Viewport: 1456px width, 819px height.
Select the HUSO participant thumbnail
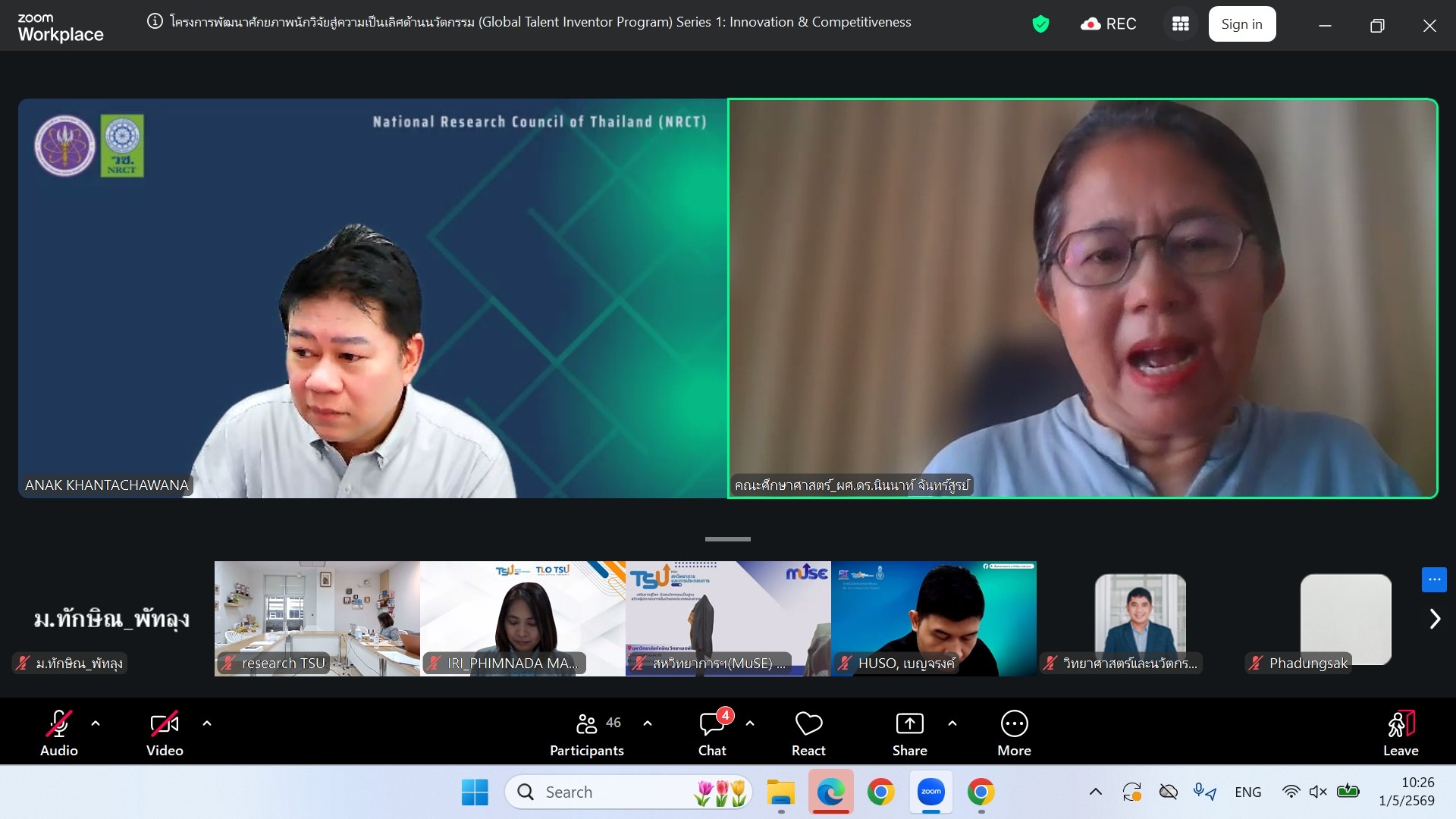click(x=934, y=618)
